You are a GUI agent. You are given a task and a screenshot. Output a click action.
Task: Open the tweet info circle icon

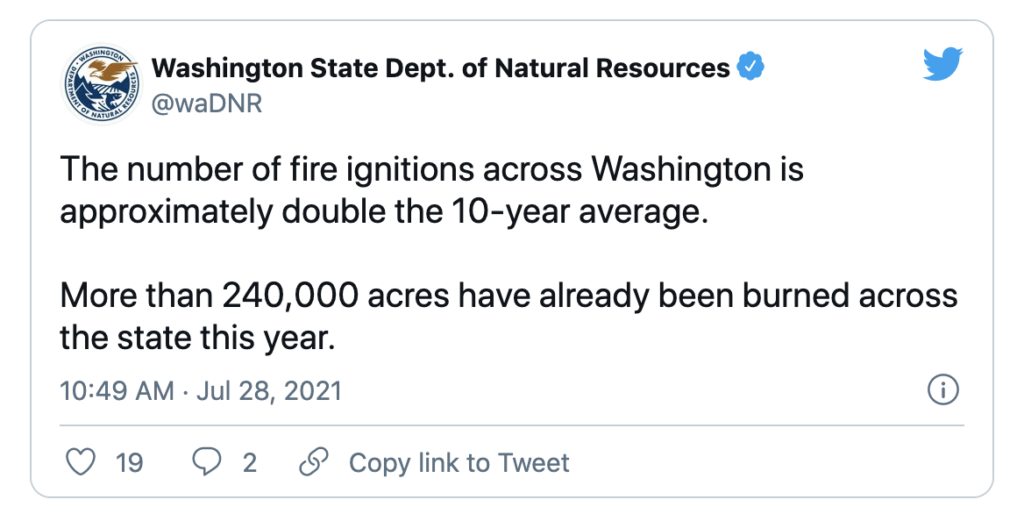[943, 390]
